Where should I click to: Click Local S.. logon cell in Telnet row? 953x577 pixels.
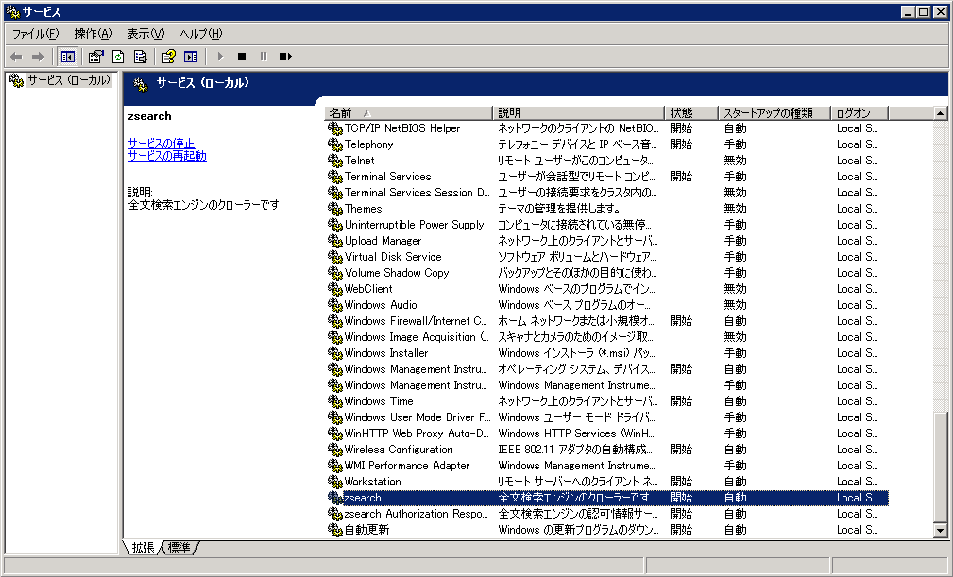(856, 161)
